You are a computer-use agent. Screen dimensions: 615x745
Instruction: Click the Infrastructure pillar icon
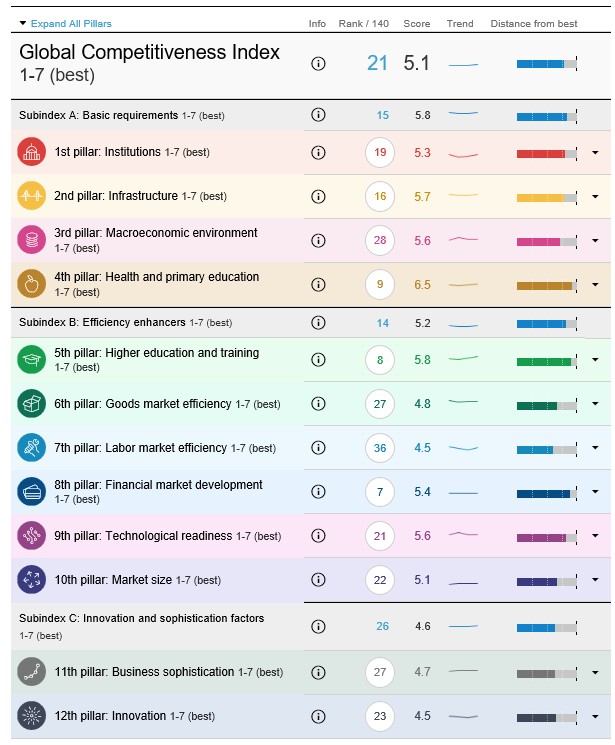coord(31,196)
